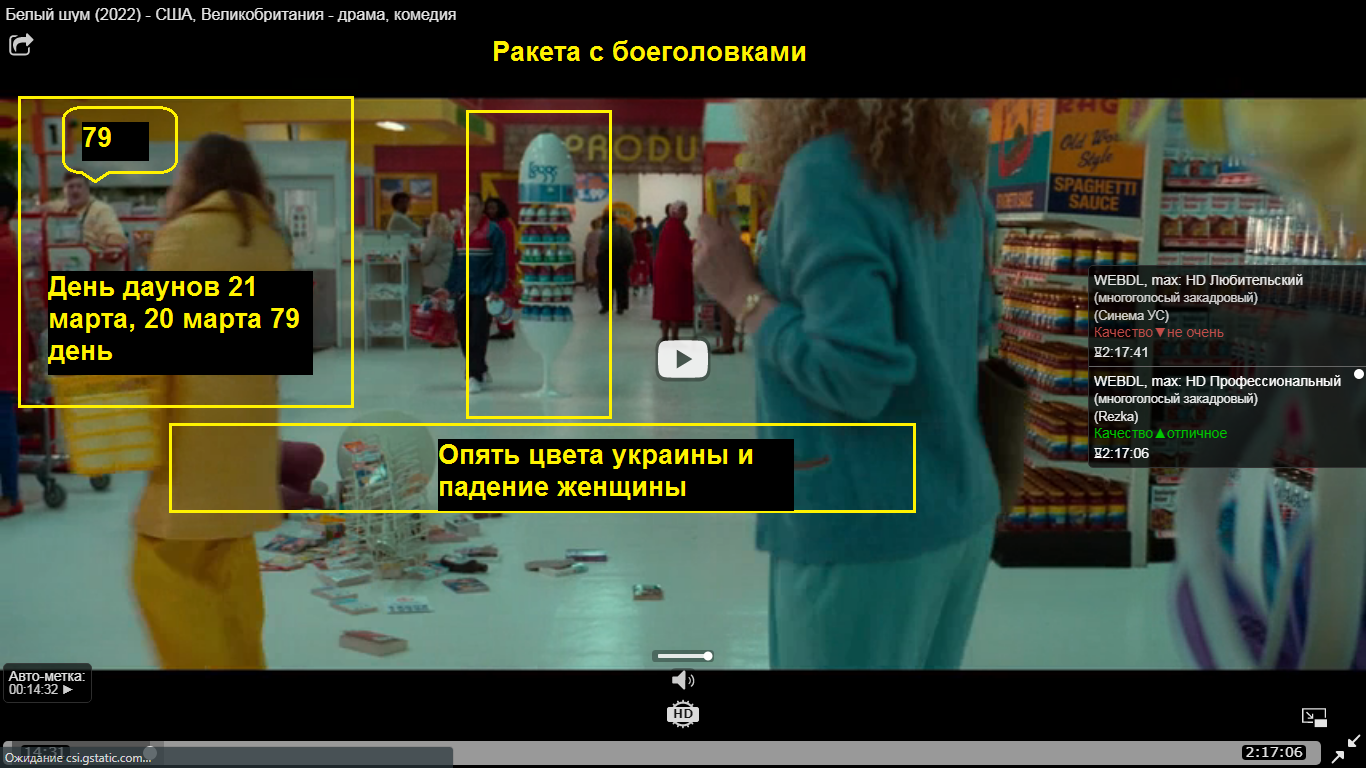Toggle the radio dot beside the Профессиональный option
Image resolution: width=1366 pixels, height=768 pixels.
tap(1358, 374)
